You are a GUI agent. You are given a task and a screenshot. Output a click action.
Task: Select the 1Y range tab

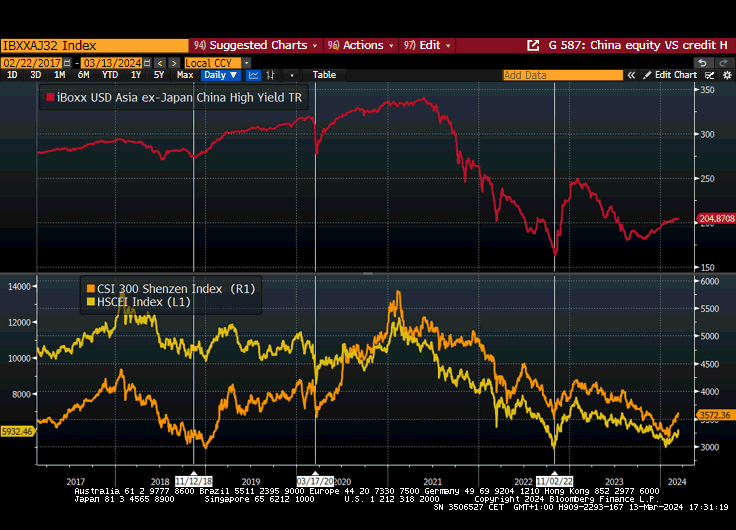pyautogui.click(x=136, y=75)
